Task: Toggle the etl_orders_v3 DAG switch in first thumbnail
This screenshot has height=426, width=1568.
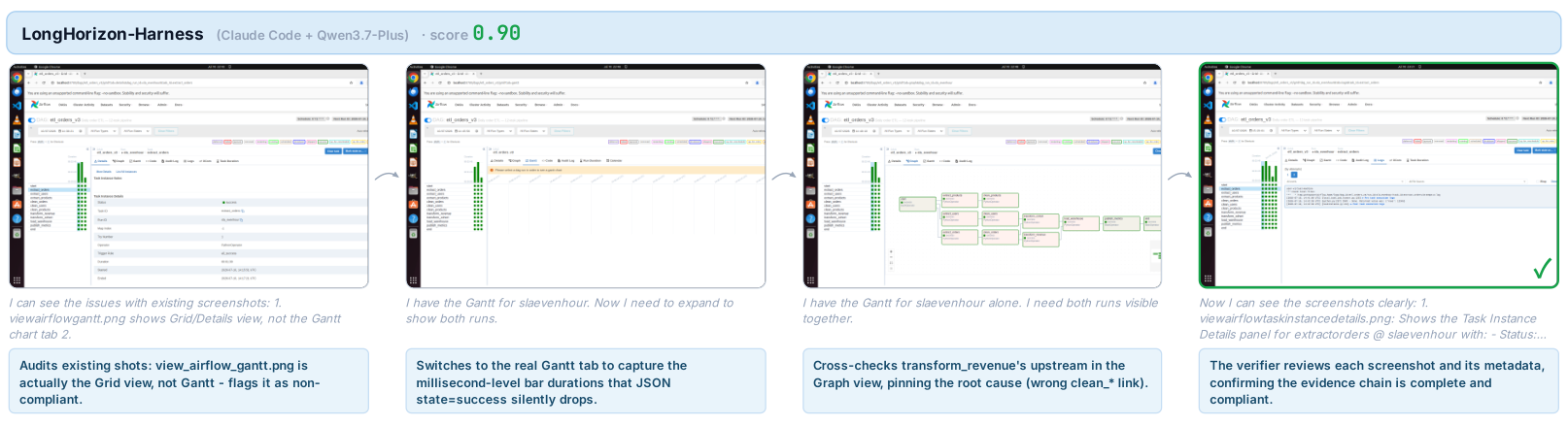Action: click(33, 119)
